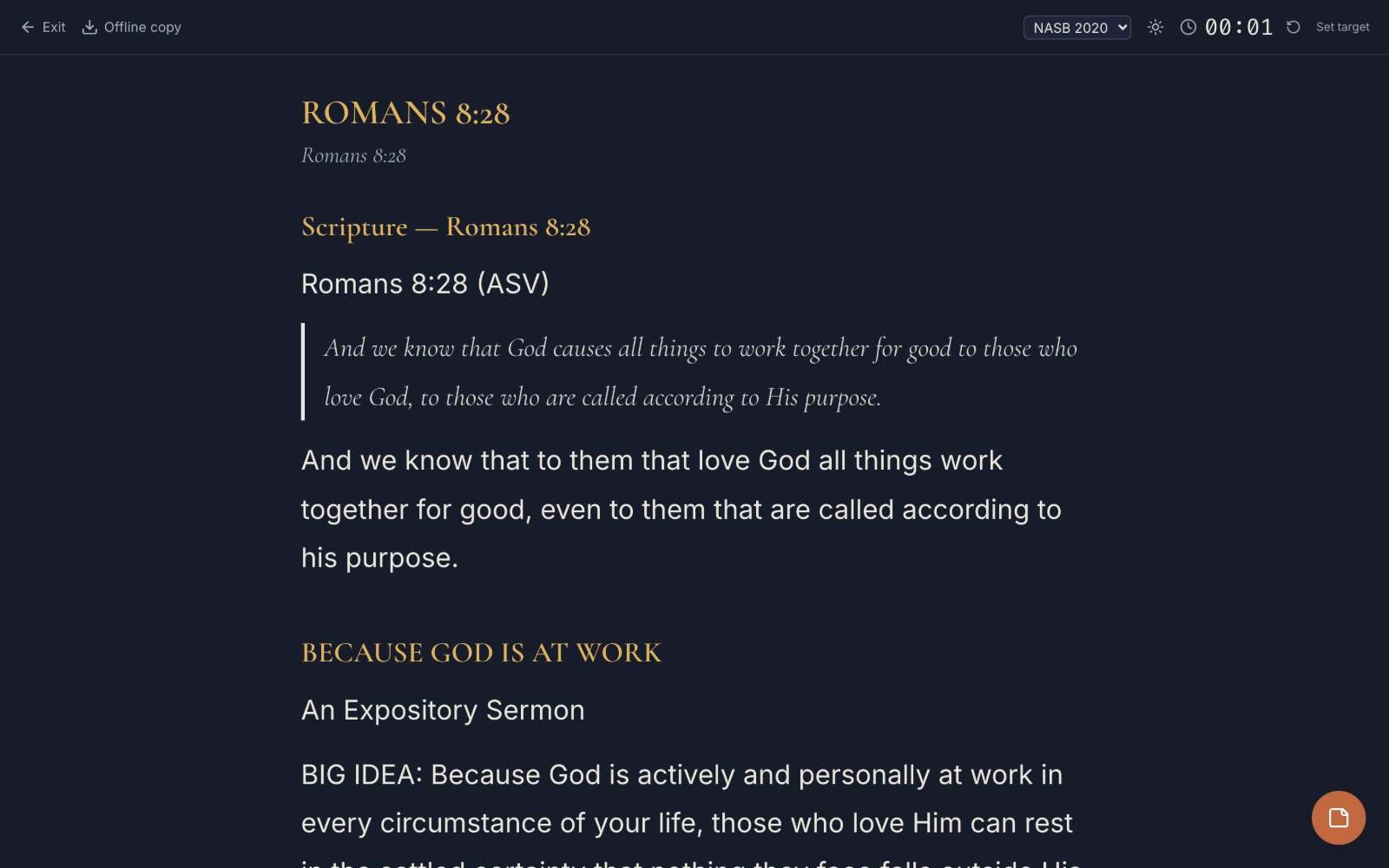Open the orange floating notes button
This screenshot has height=868, width=1389.
pos(1339,818)
